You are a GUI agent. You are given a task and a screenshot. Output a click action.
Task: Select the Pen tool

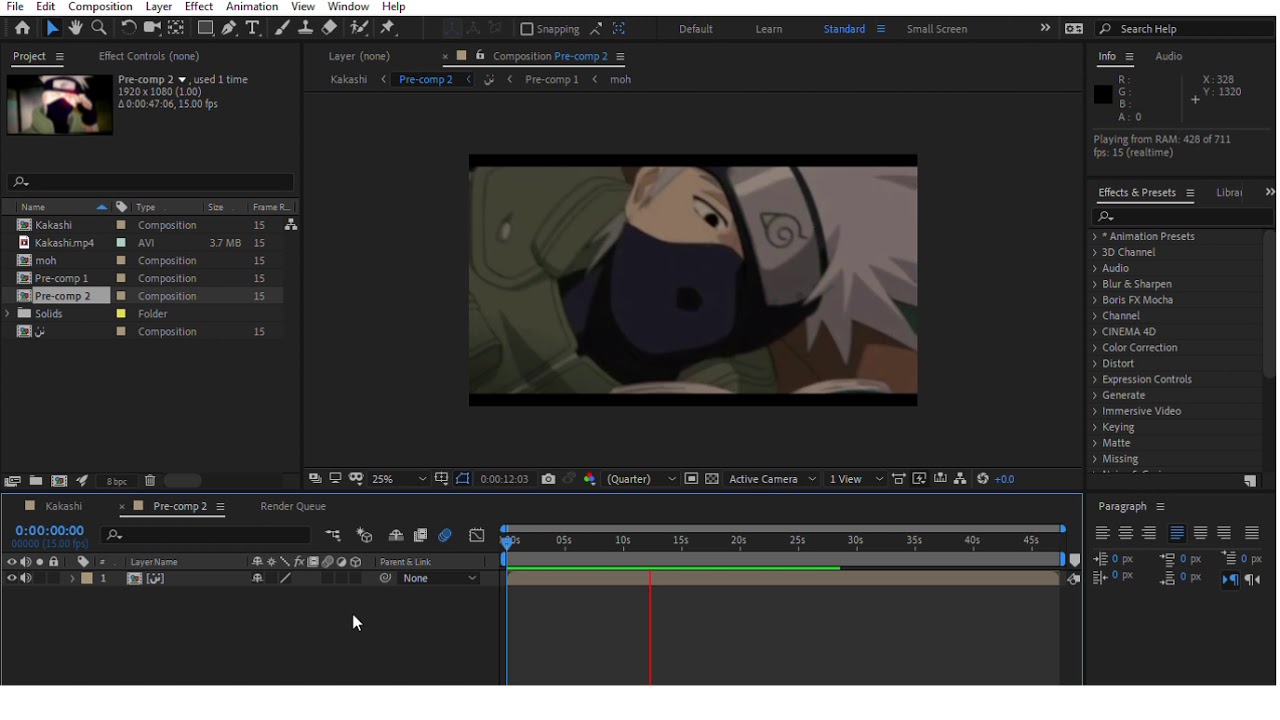click(x=230, y=29)
